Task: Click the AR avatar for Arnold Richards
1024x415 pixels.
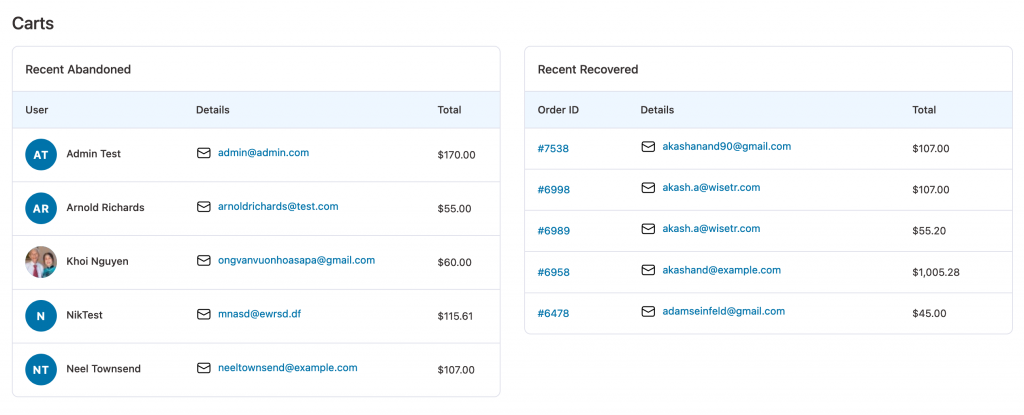Action: coord(40,208)
